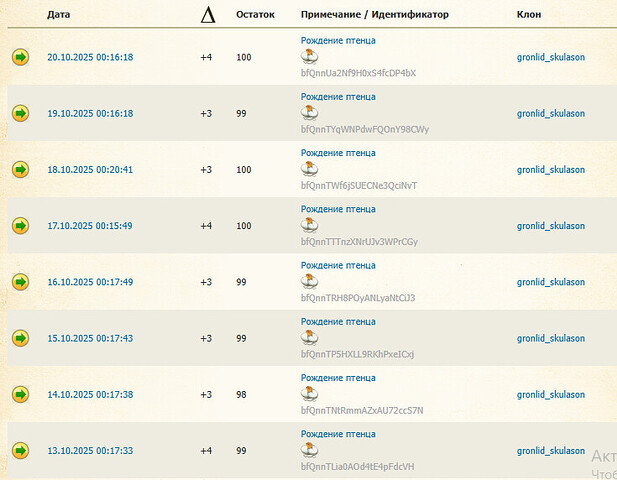Click the chick icon above bfQnnTWf6jSUECNe3QciNvT

click(x=310, y=169)
